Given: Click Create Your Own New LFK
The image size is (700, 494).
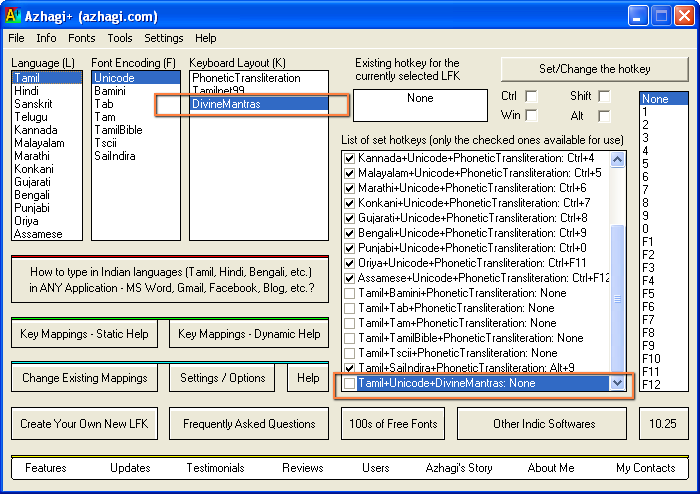Looking at the screenshot, I should pos(84,423).
